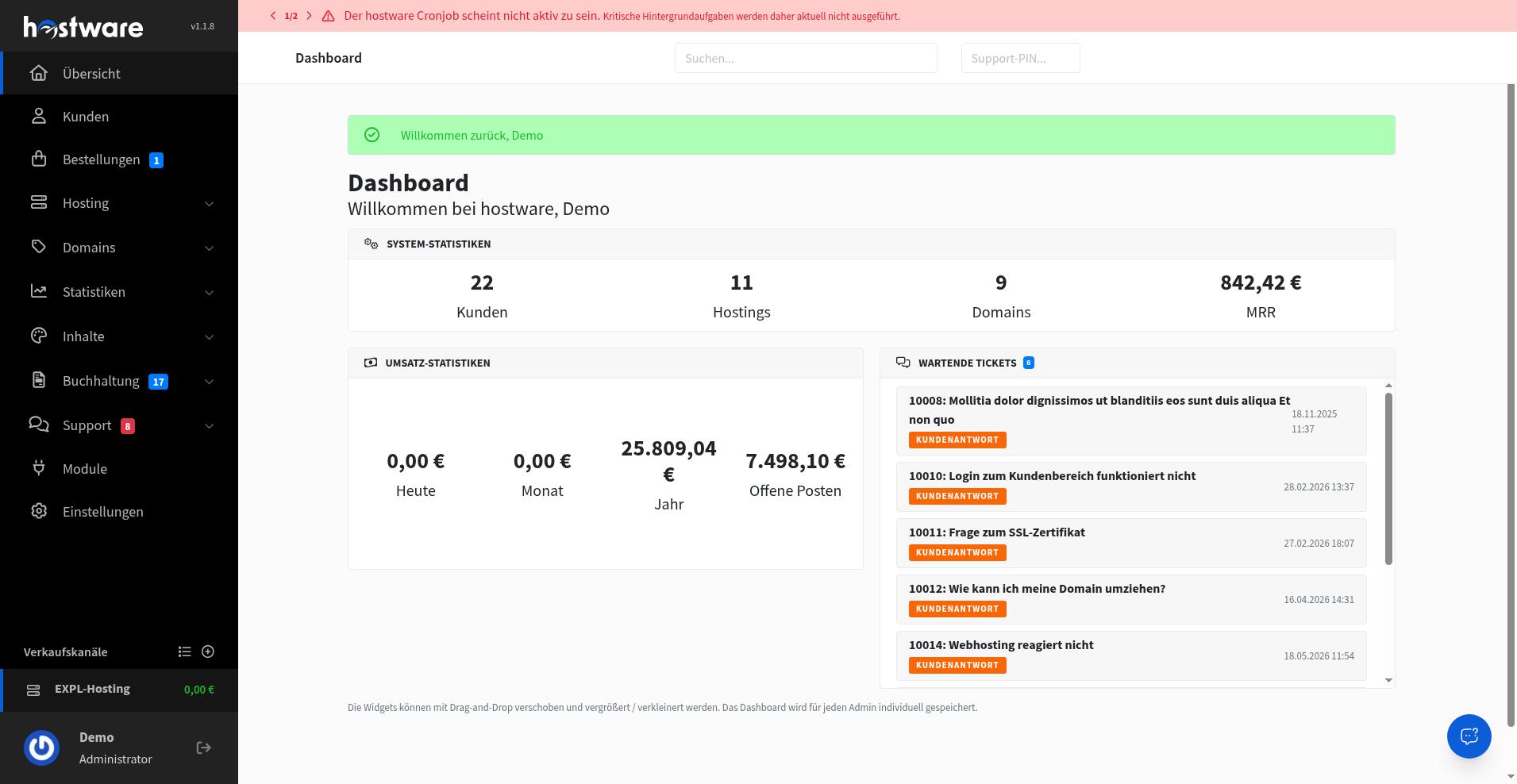Show the Verkaufskanäle list icon
Screen dimensions: 1517x784
click(184, 651)
